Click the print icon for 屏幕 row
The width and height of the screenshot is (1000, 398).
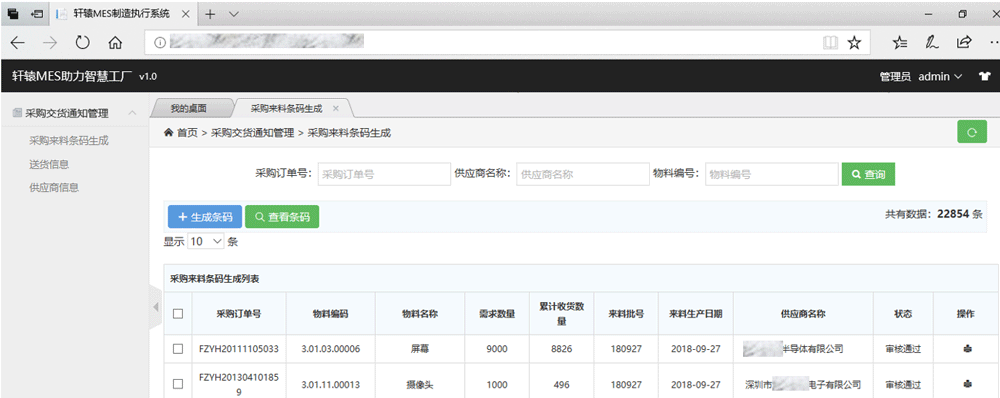click(x=966, y=349)
